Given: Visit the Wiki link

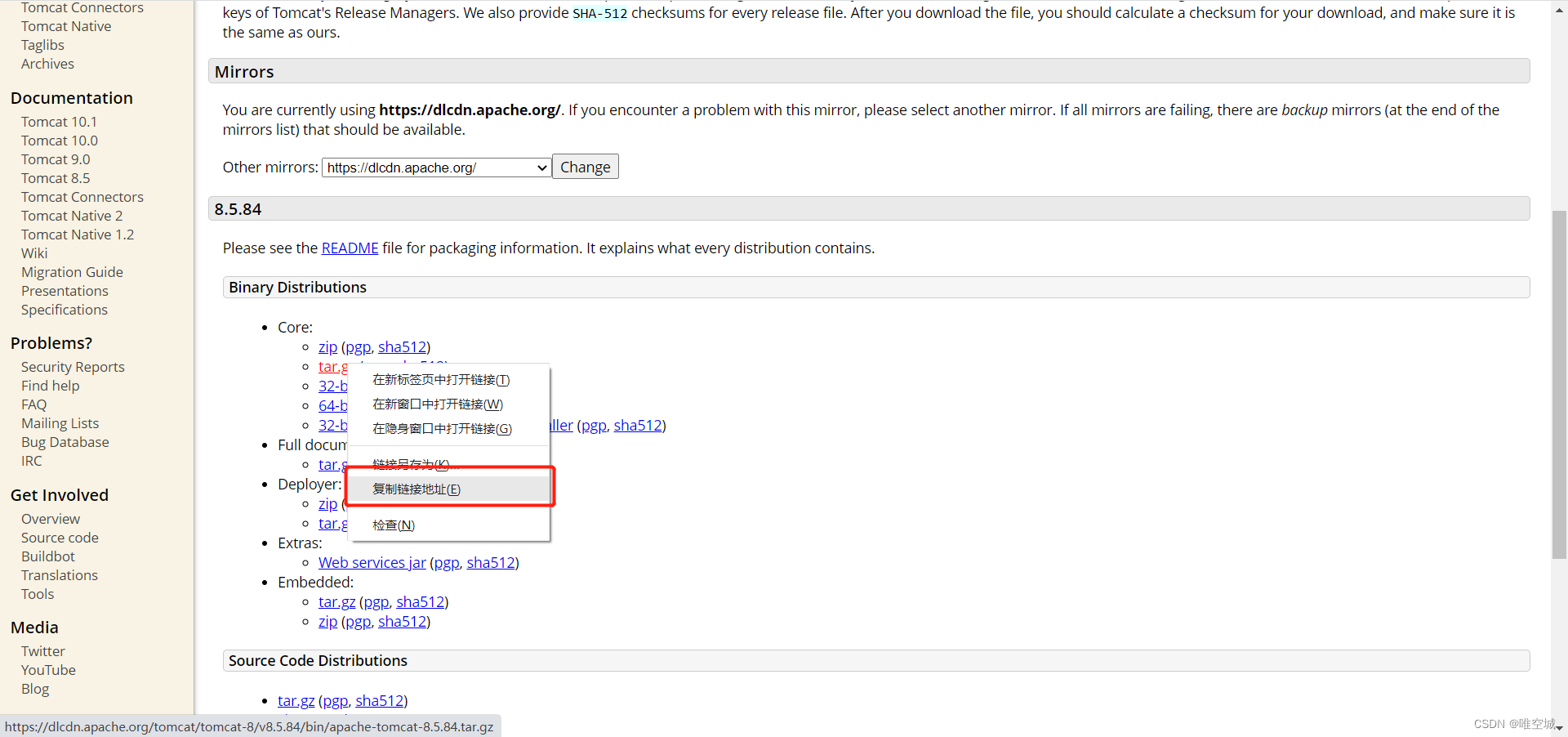Looking at the screenshot, I should tap(34, 253).
